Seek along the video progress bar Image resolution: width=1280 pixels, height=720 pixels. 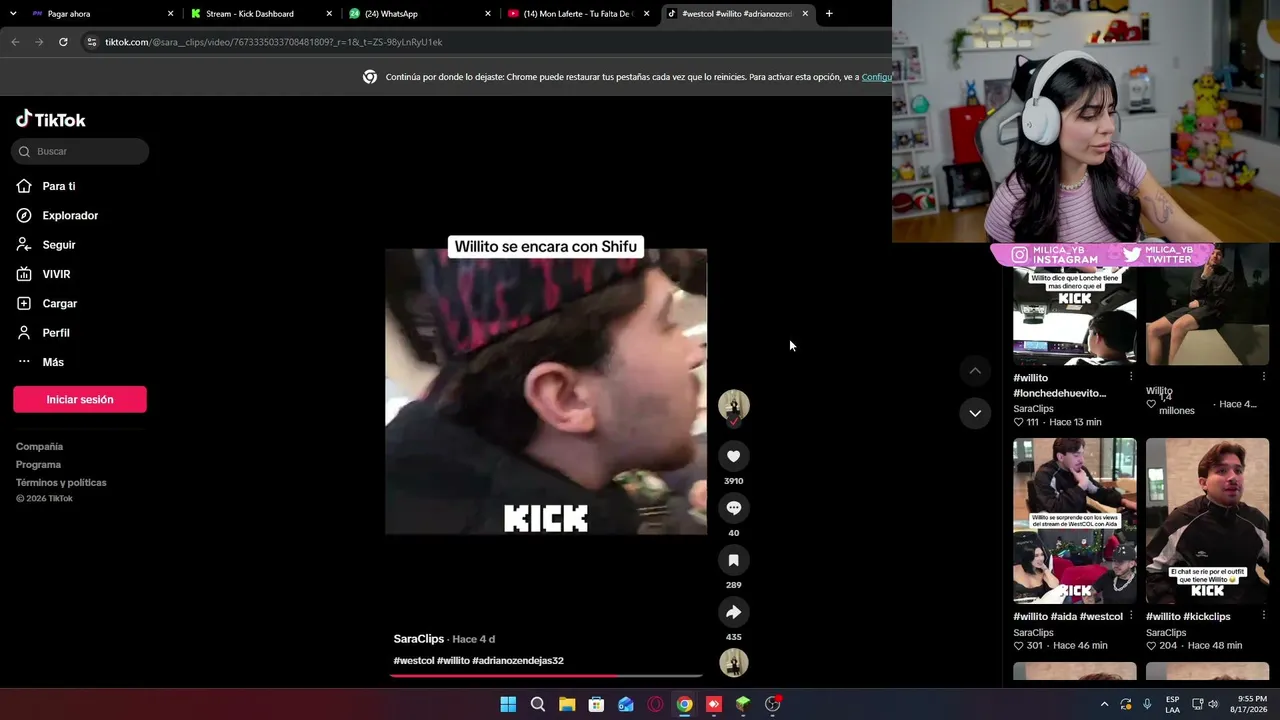pyautogui.click(x=546, y=676)
